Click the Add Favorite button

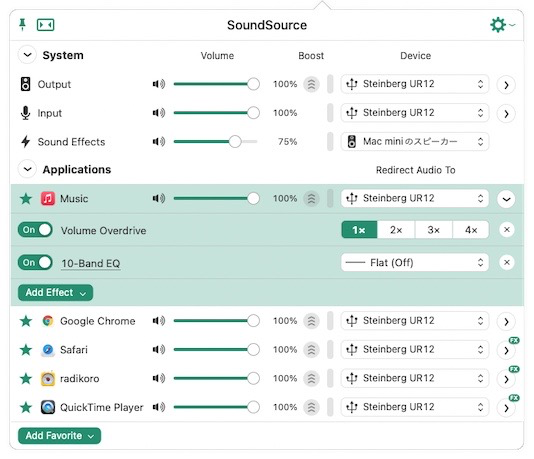coord(59,436)
